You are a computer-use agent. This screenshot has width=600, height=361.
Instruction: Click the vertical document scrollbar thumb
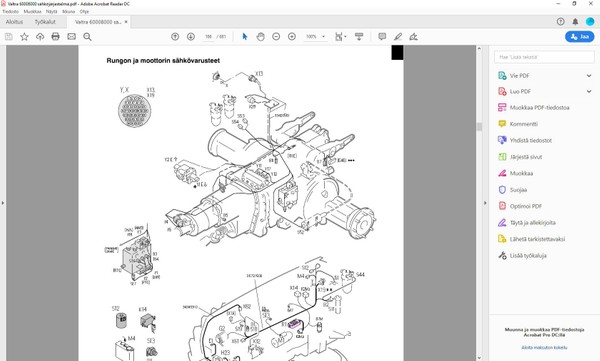coord(479,127)
